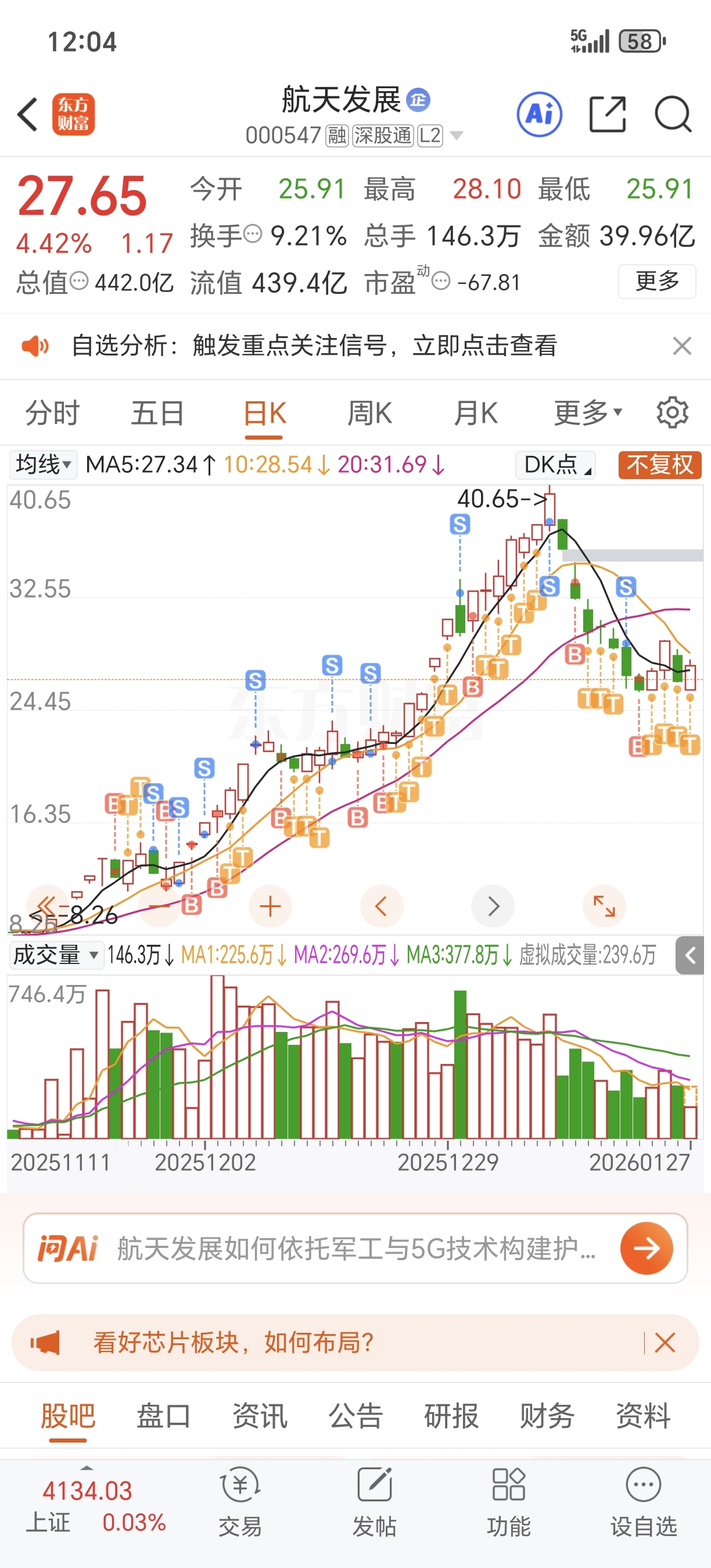Open 功能 functions icon
This screenshot has height=1568, width=711.
tap(509, 1502)
